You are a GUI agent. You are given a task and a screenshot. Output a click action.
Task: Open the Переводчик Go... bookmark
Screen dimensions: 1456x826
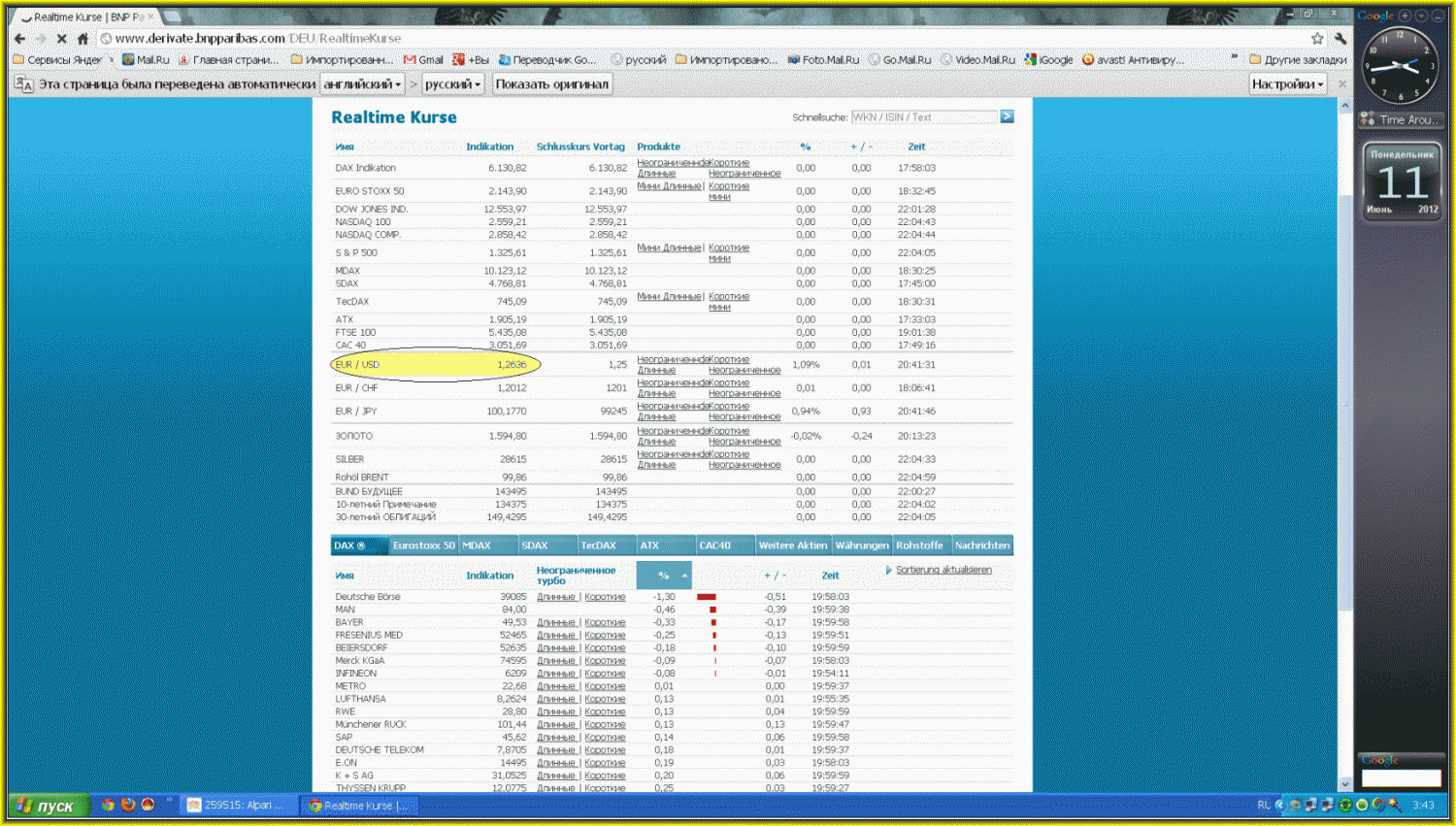pyautogui.click(x=547, y=60)
